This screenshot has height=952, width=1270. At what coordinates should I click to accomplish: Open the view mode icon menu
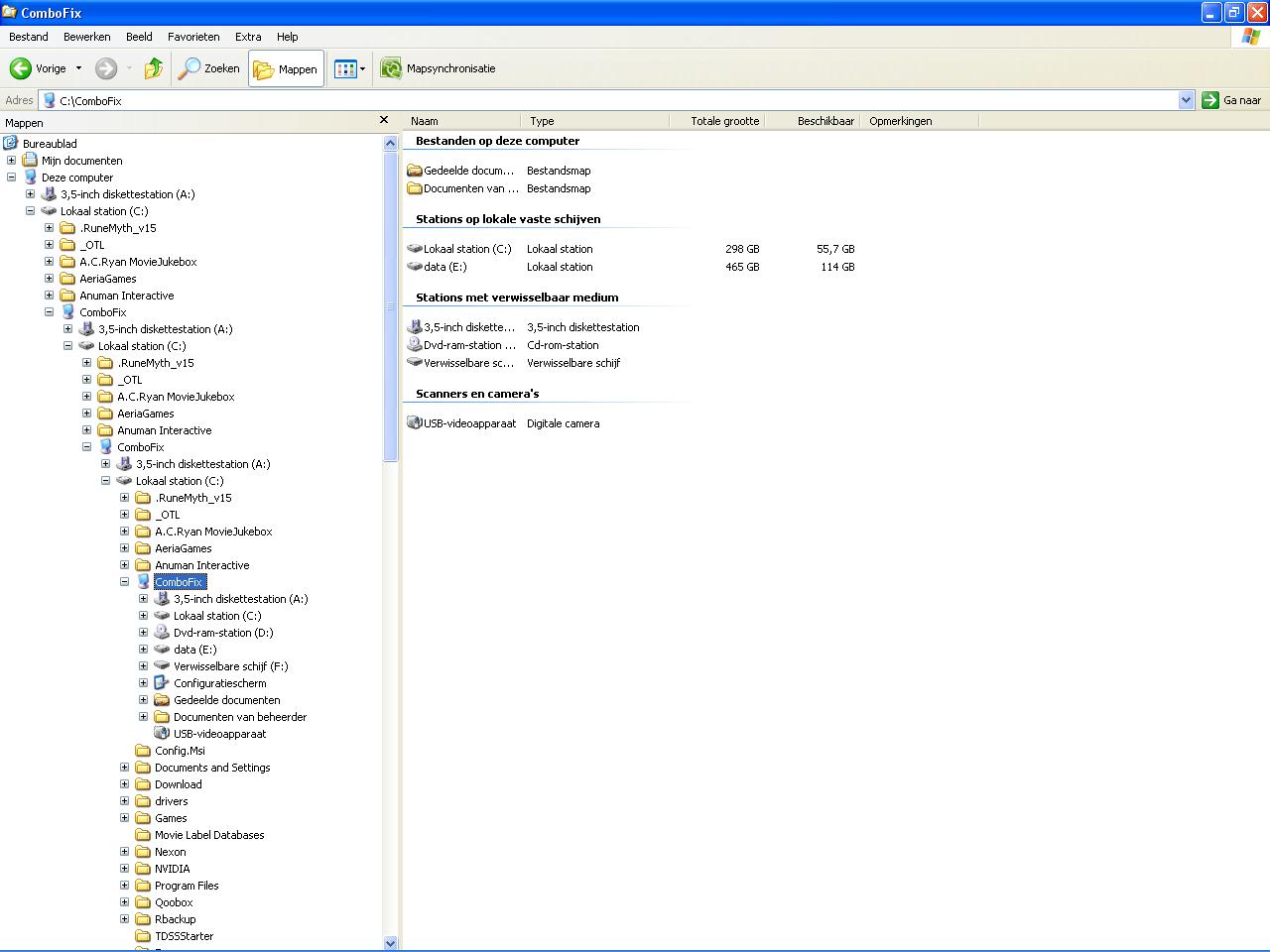click(349, 68)
